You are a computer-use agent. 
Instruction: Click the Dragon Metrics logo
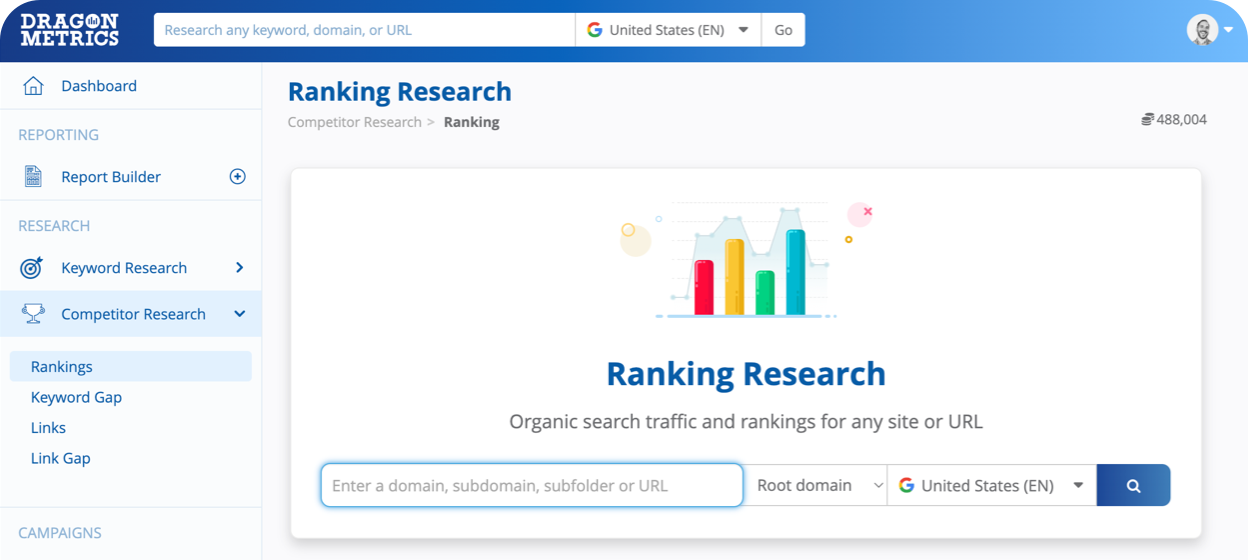pos(69,30)
